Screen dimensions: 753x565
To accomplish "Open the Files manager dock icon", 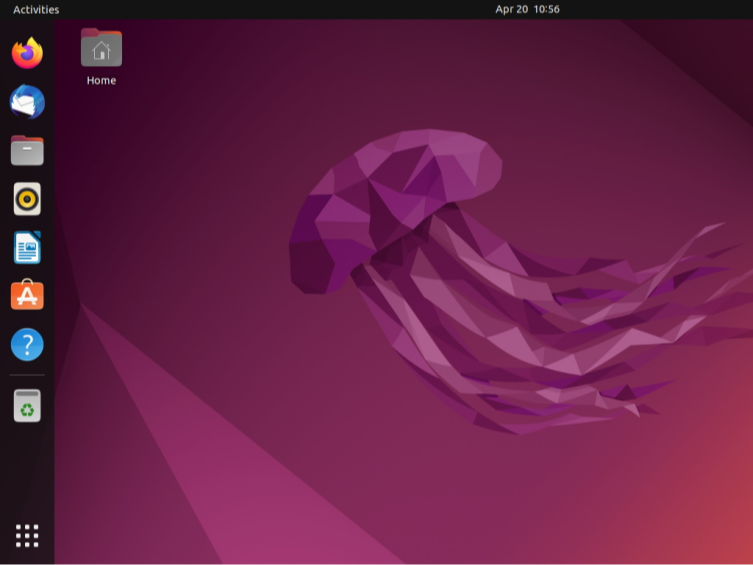I will [x=27, y=150].
